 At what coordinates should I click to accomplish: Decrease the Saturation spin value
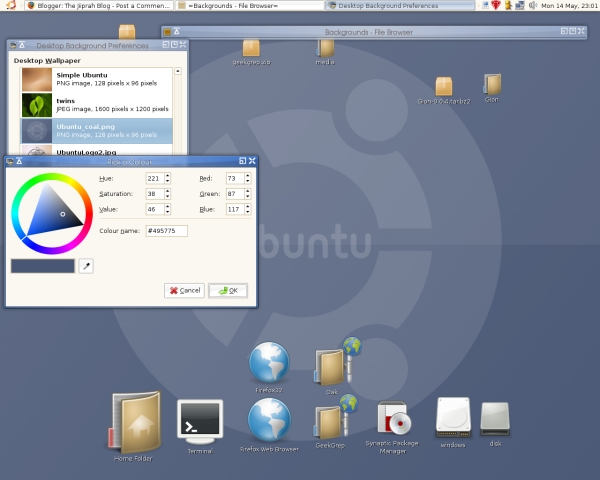click(x=168, y=196)
